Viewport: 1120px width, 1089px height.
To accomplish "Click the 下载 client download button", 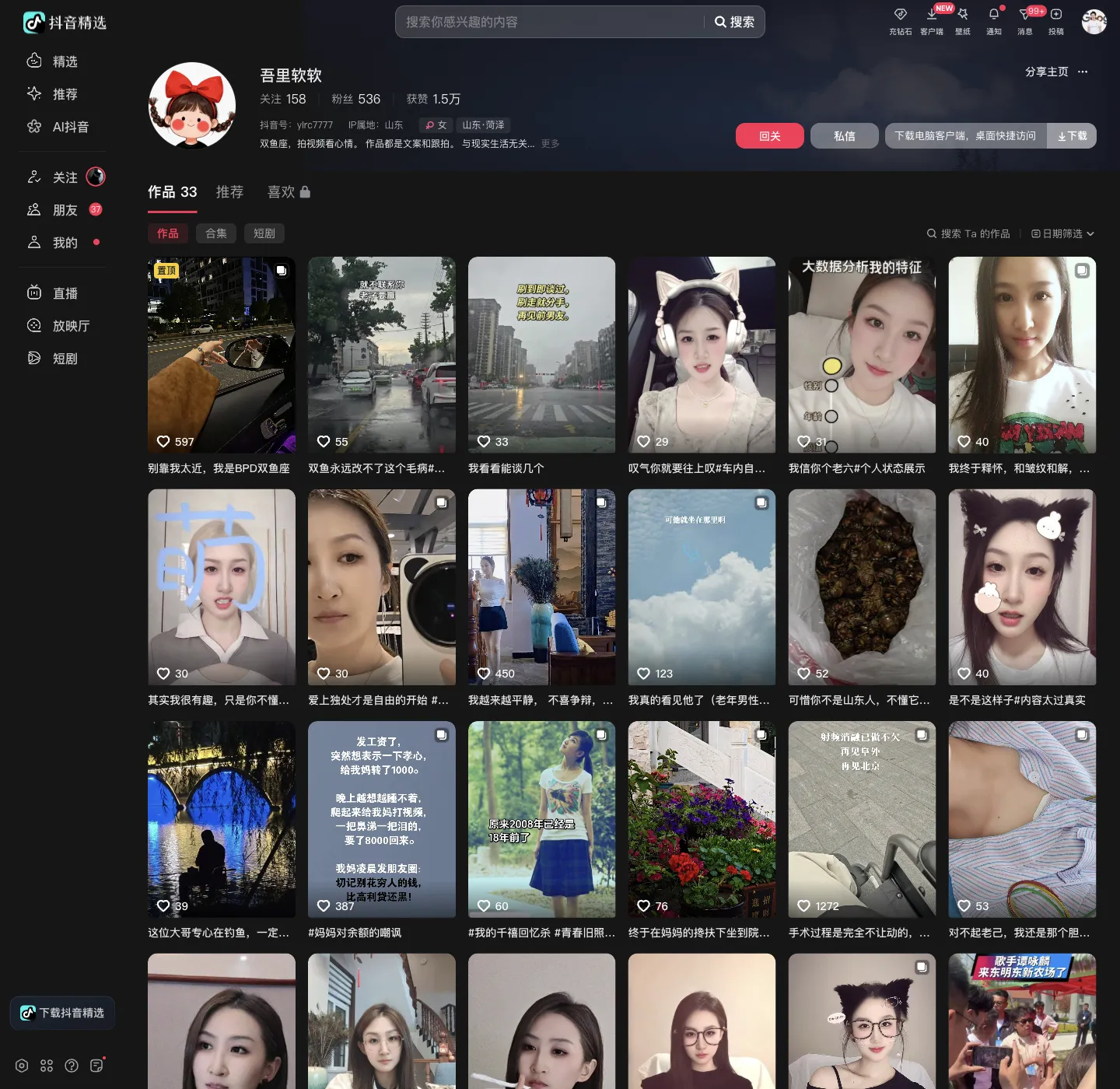I will tap(1072, 136).
